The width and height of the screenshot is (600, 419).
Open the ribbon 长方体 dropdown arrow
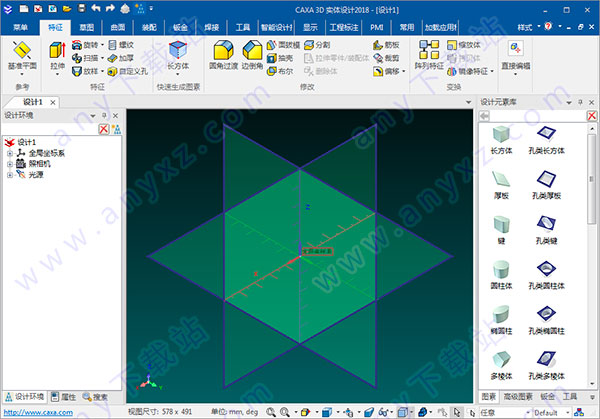click(x=178, y=74)
